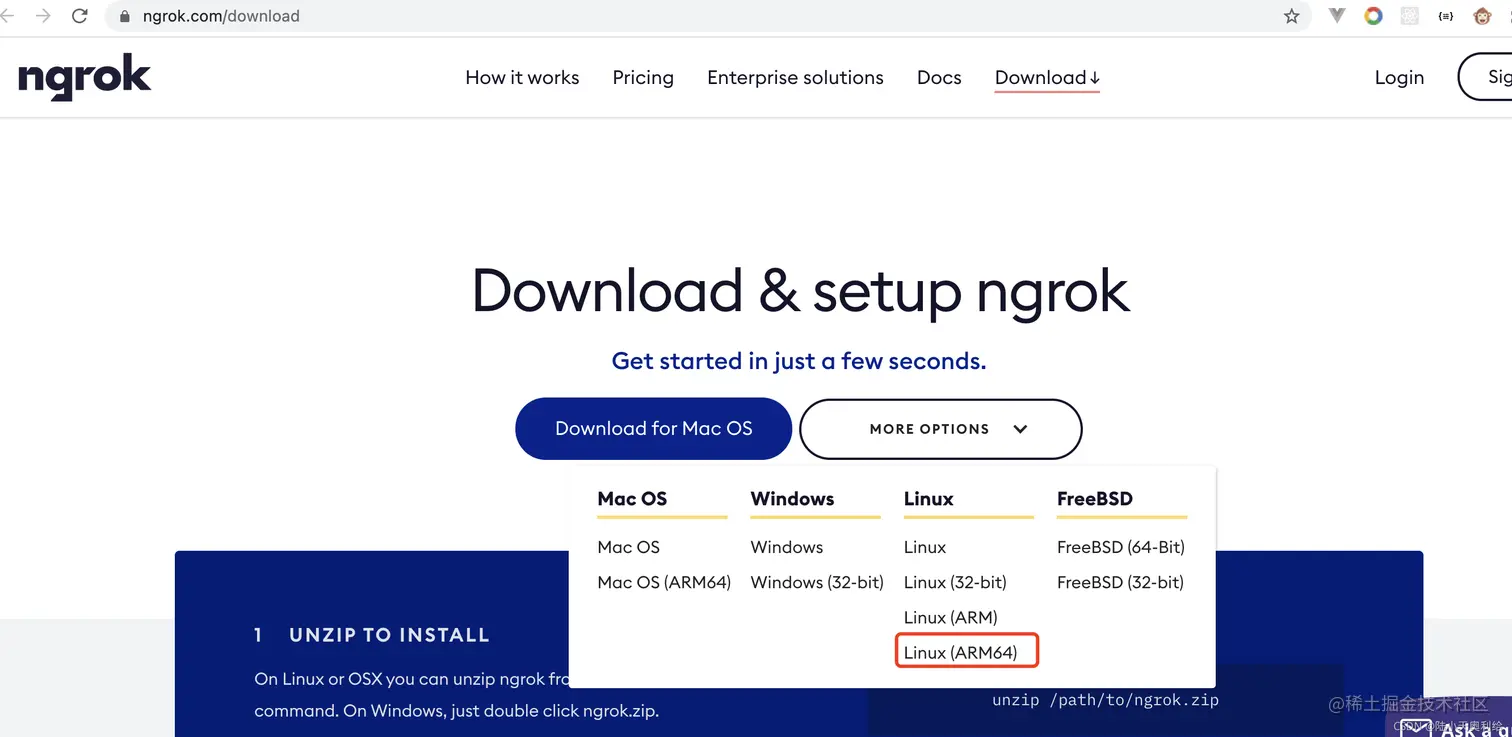The width and height of the screenshot is (1512, 737).
Task: Click the FreeBSD column heading
Action: click(x=1095, y=499)
